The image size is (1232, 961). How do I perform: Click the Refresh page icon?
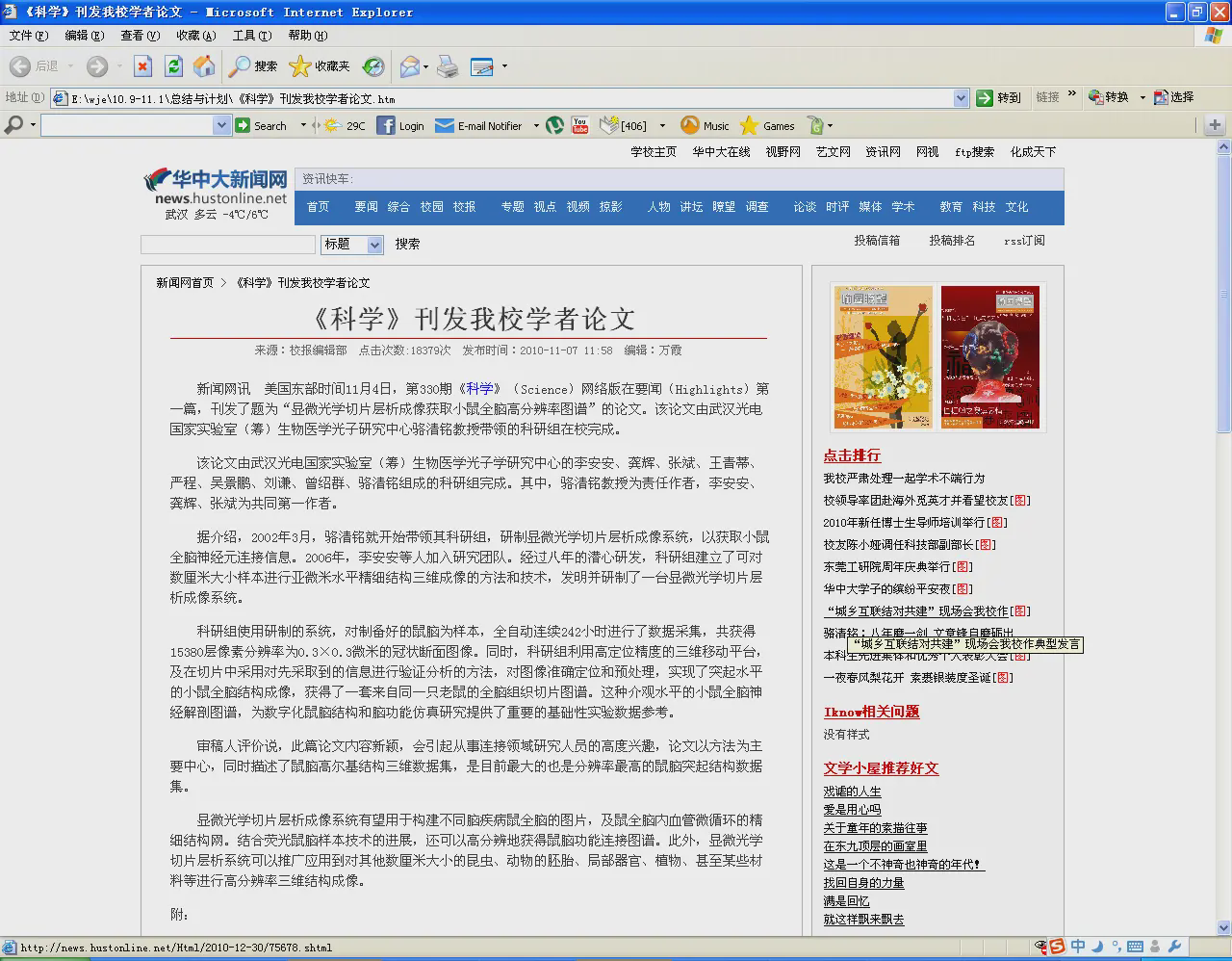click(x=173, y=66)
